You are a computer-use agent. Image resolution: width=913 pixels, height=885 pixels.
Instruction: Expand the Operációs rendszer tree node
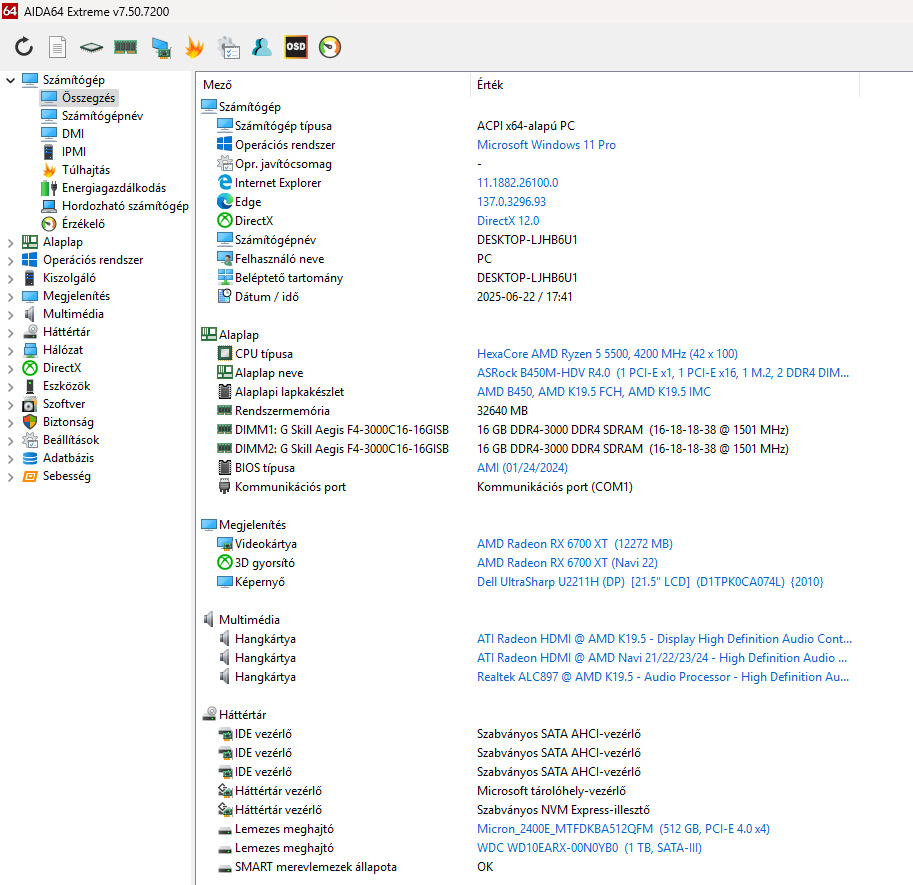pos(10,260)
